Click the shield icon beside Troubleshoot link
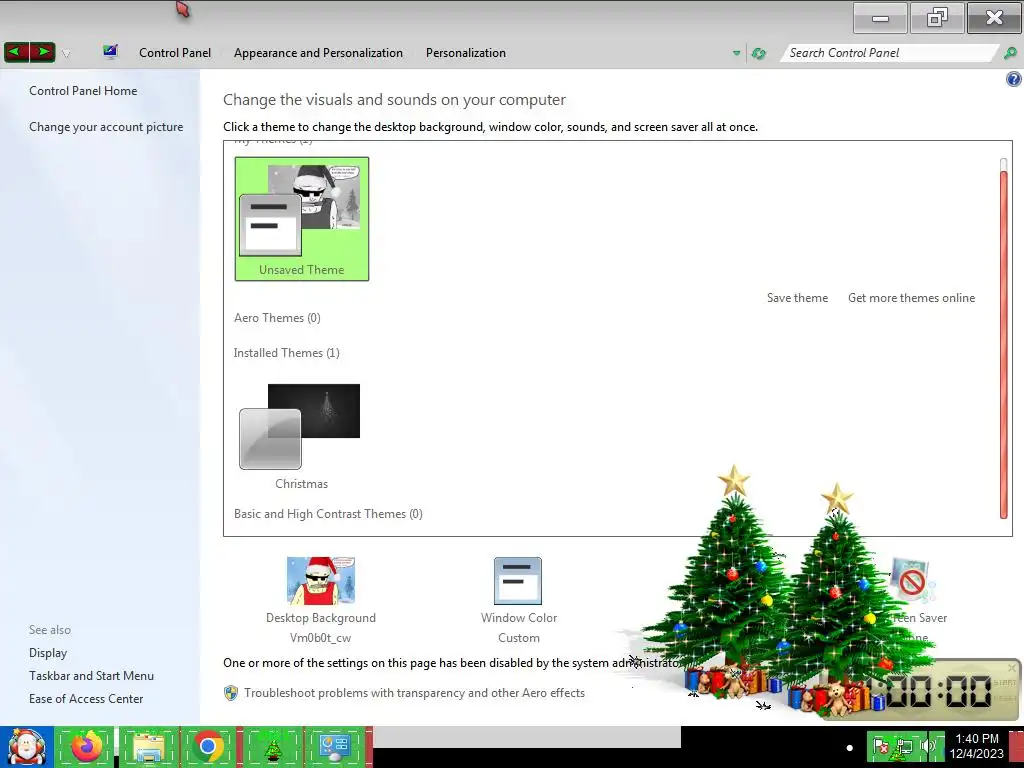The width and height of the screenshot is (1024, 768). [x=231, y=693]
